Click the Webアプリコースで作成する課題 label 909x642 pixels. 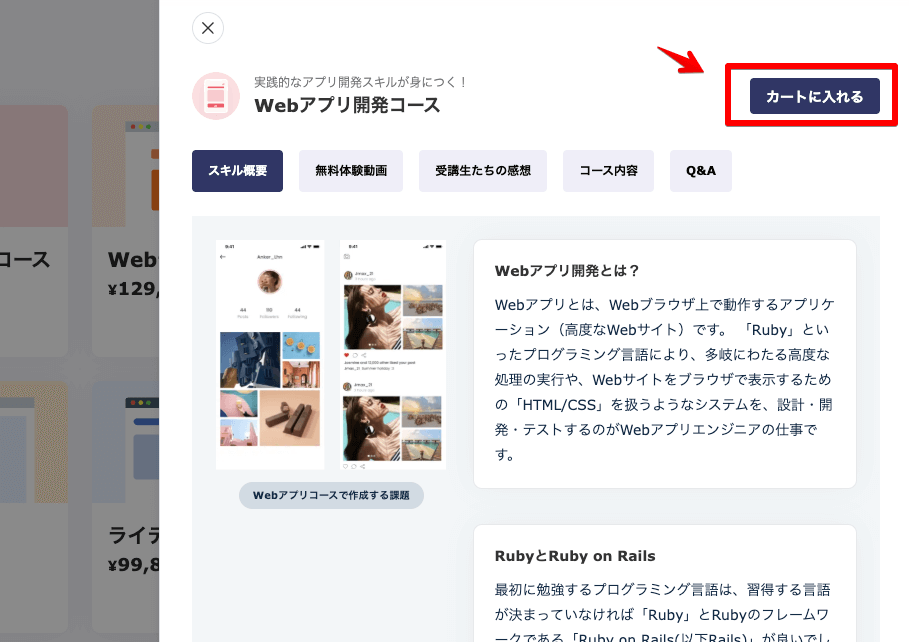click(x=331, y=495)
